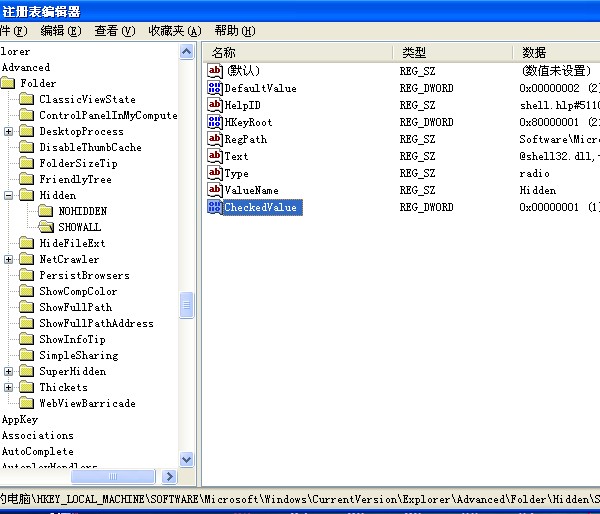Image resolution: width=600 pixels, height=514 pixels.
Task: Click the 'Hidden' data cell of ValueName
Action: pos(538,190)
